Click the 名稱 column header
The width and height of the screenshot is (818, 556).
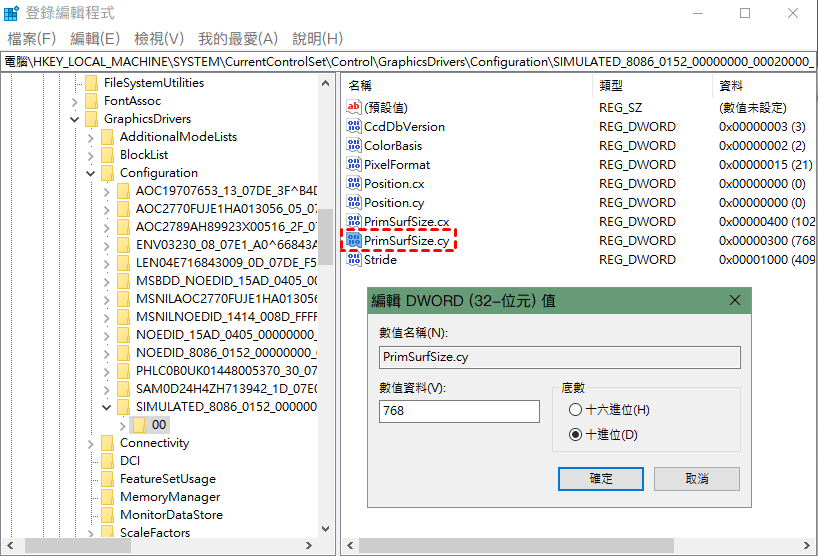pos(467,85)
